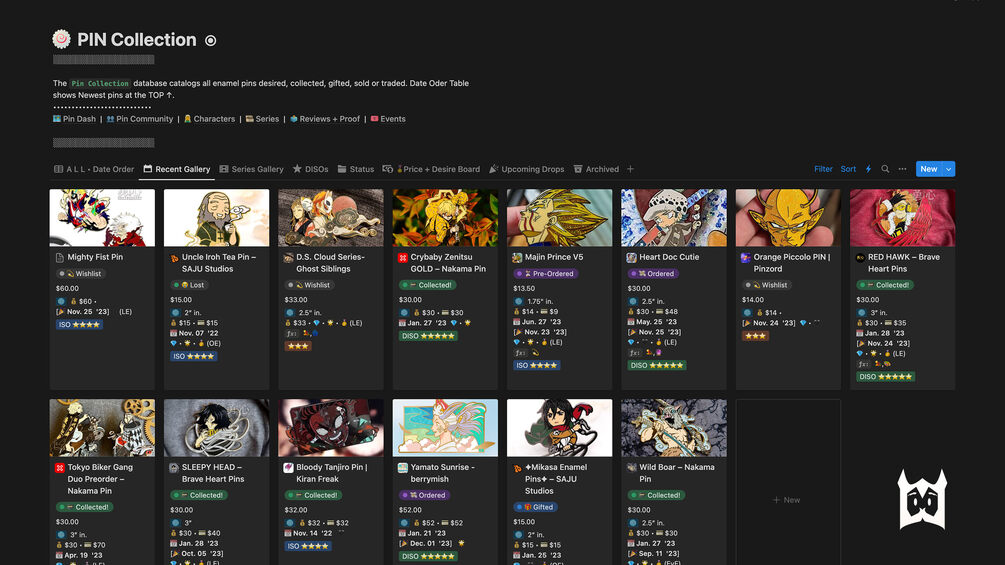Click the Pin Community people icon
Viewport: 1005px width, 565px height.
[x=110, y=119]
